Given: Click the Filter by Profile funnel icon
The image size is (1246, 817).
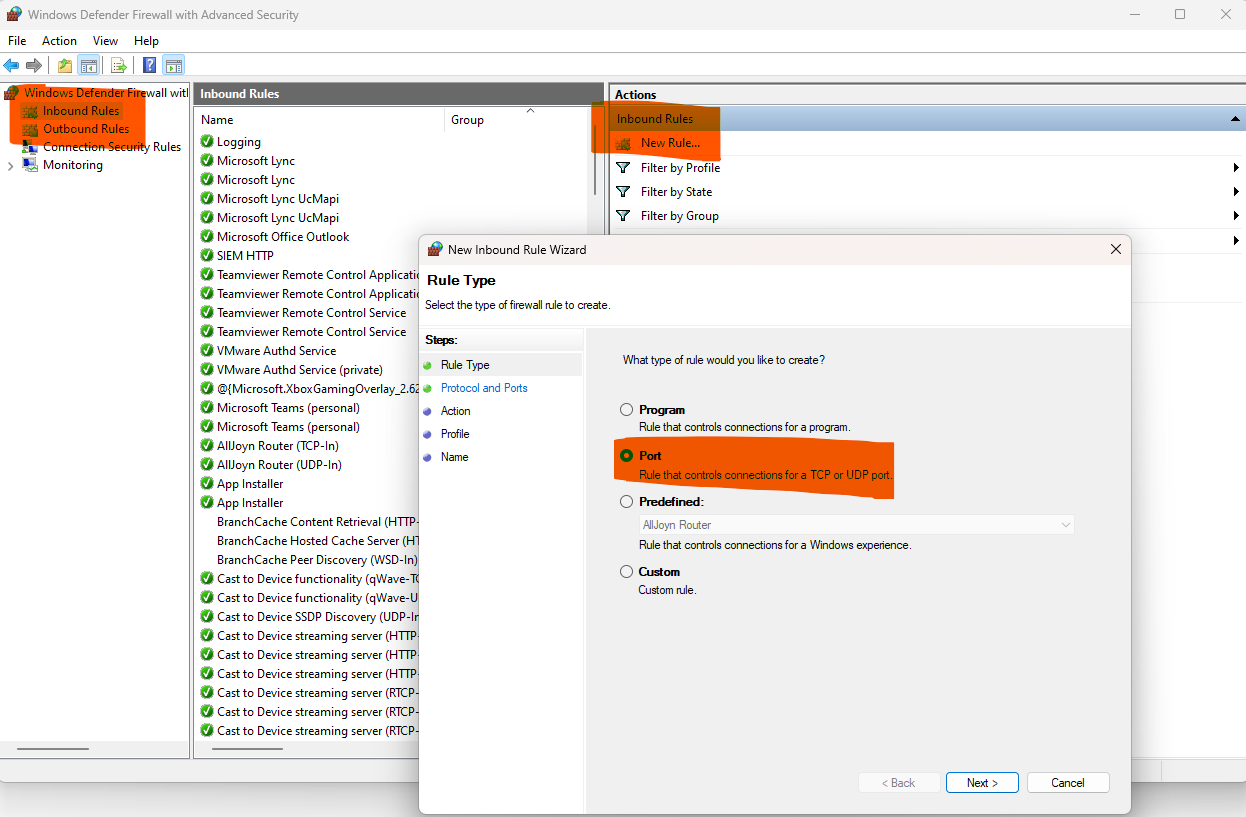Looking at the screenshot, I should tap(623, 168).
